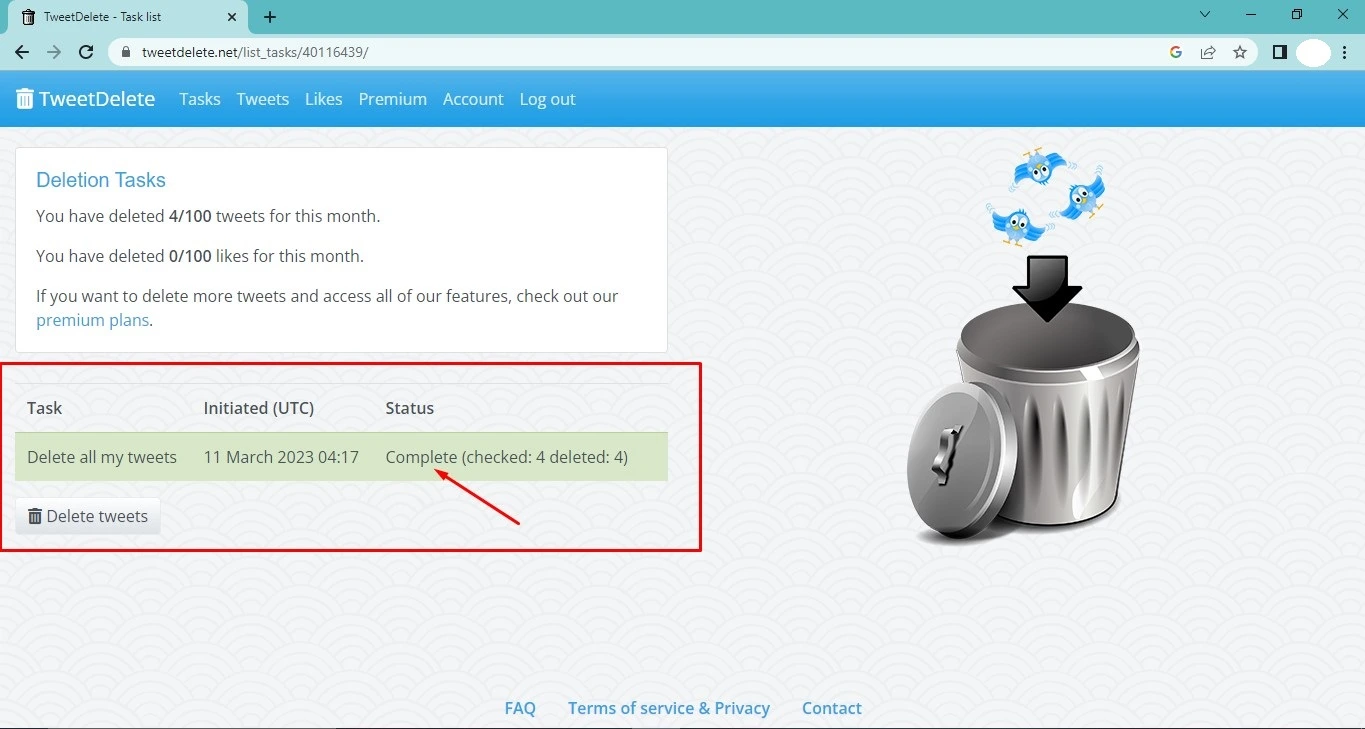Viewport: 1365px width, 729px height.
Task: Click the profile avatar circle
Action: [1313, 52]
